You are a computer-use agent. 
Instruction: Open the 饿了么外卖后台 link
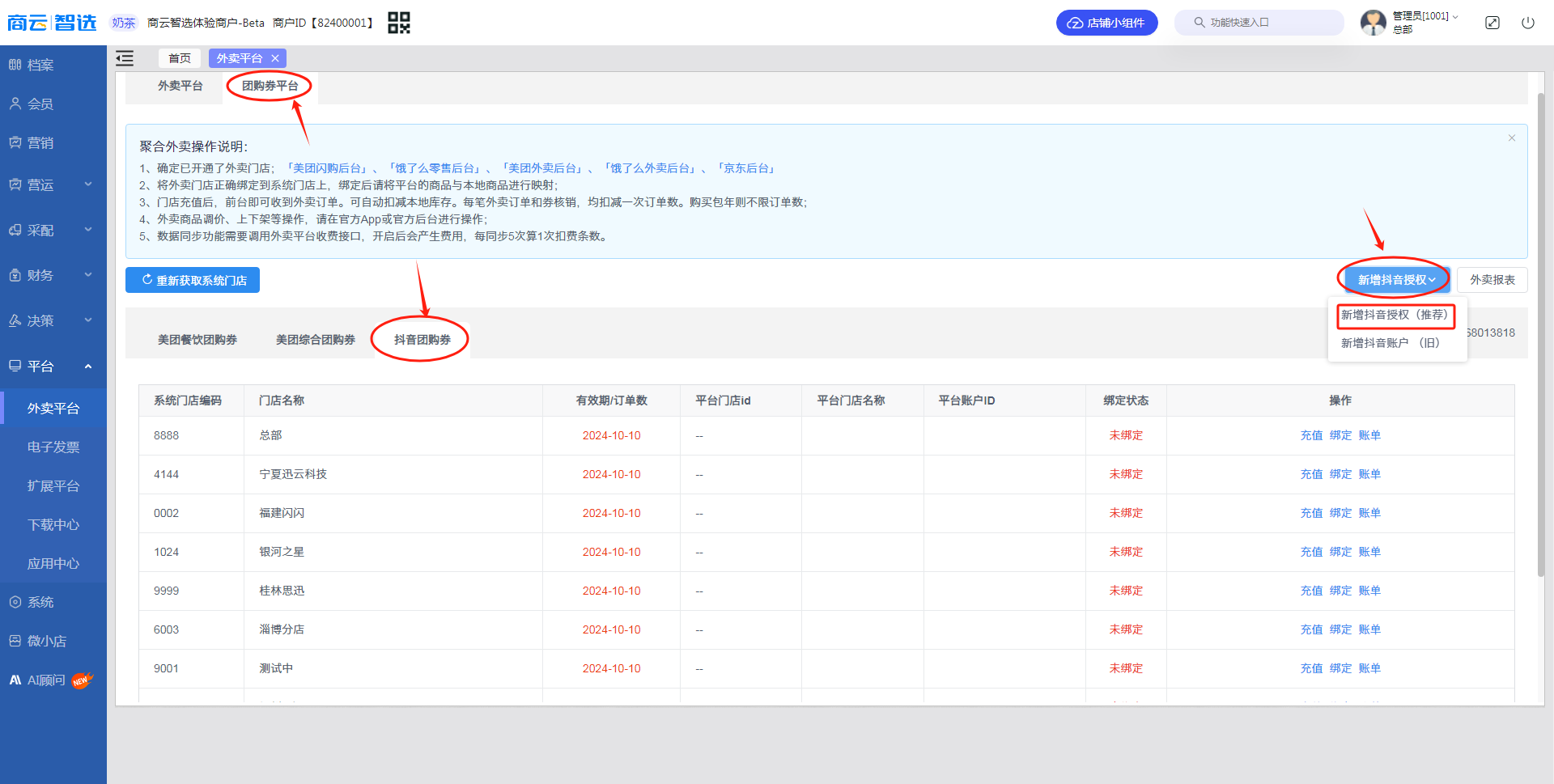[649, 168]
